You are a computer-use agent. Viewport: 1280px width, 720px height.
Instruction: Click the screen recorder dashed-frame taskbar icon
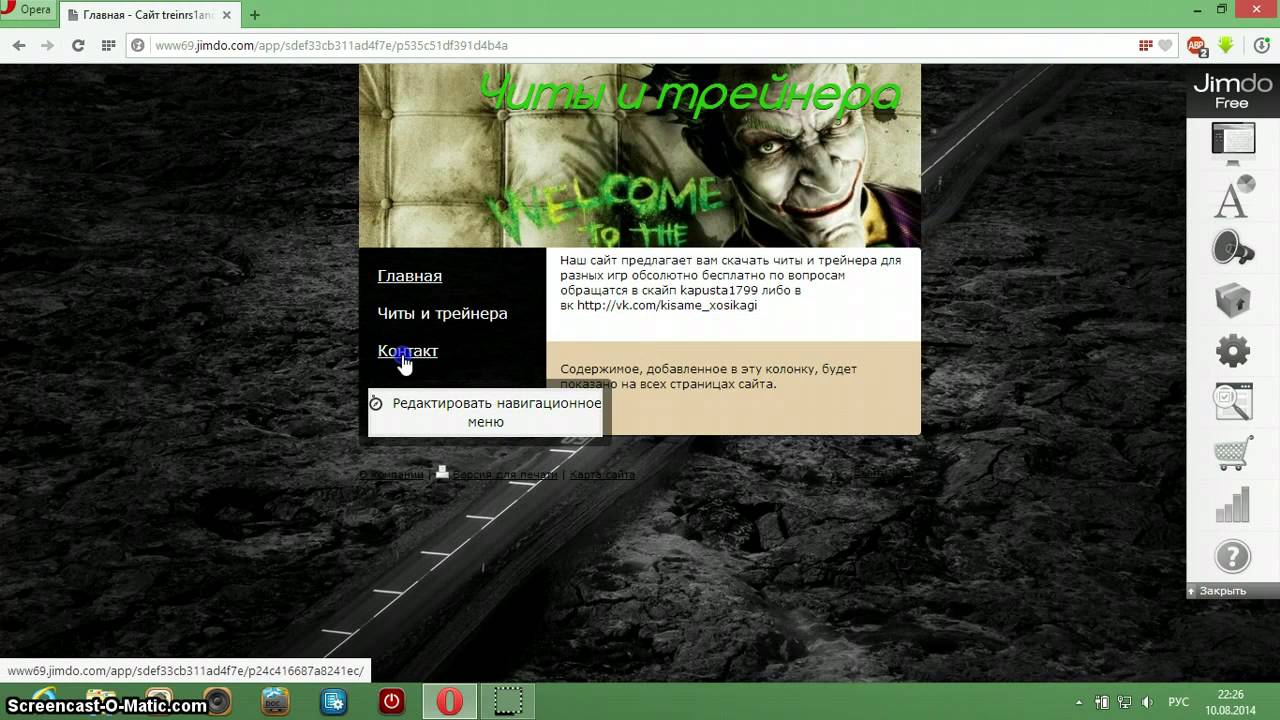point(508,702)
